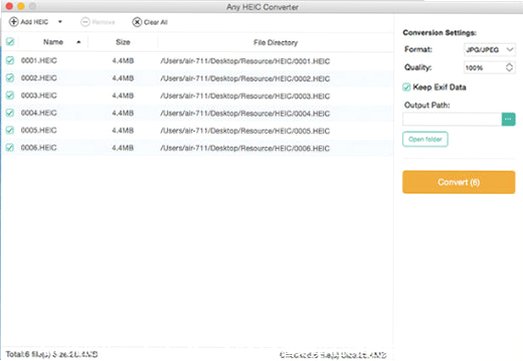Sort by the Name column header
This screenshot has width=523, height=361.
(x=53, y=42)
